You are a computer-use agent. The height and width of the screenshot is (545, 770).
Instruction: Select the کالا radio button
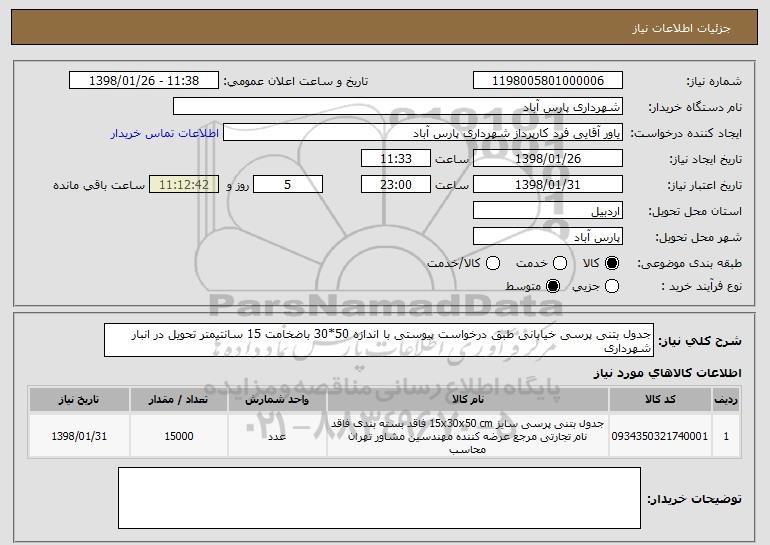[612, 264]
